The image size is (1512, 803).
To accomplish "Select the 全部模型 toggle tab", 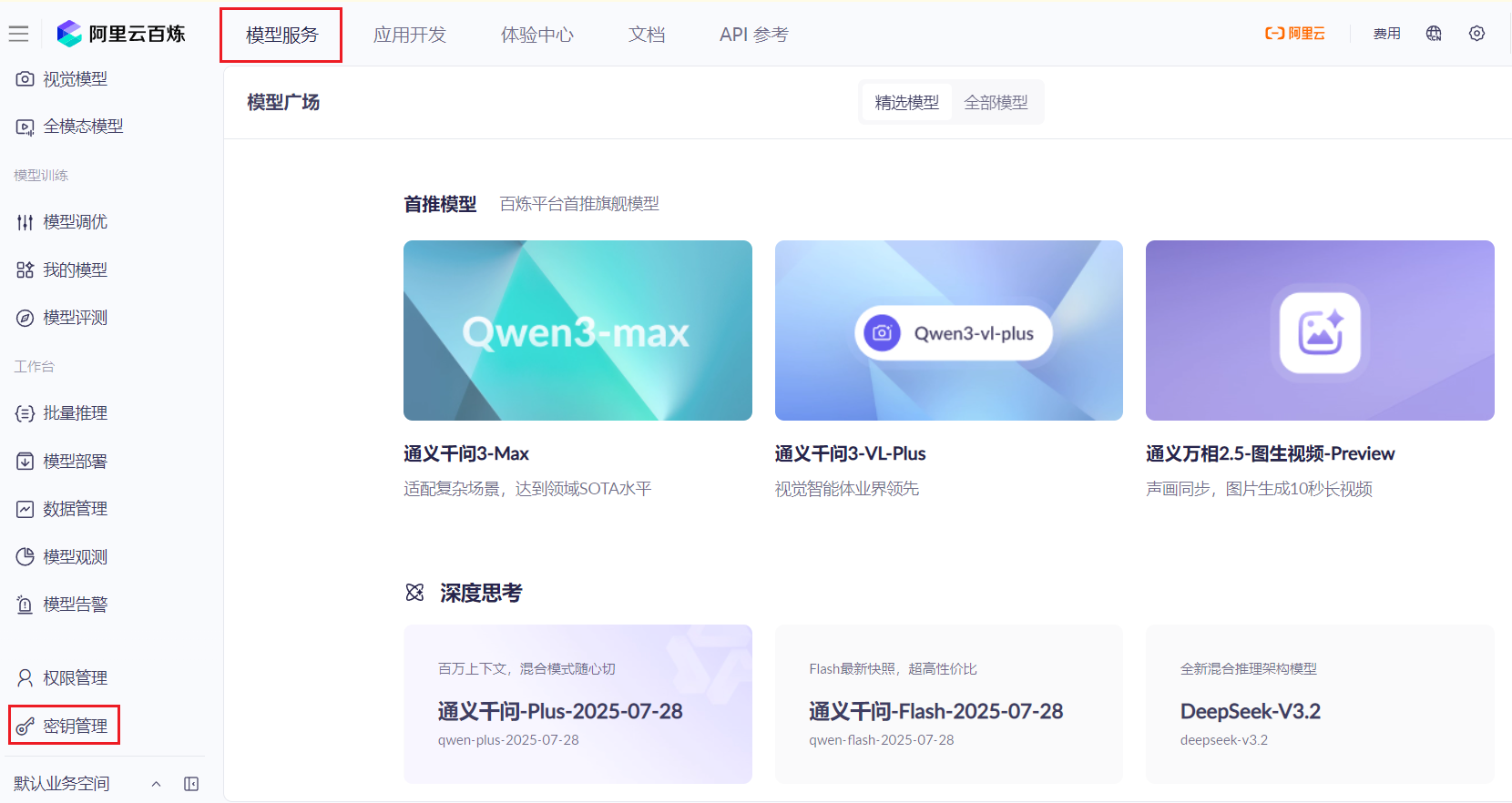I will point(996,102).
